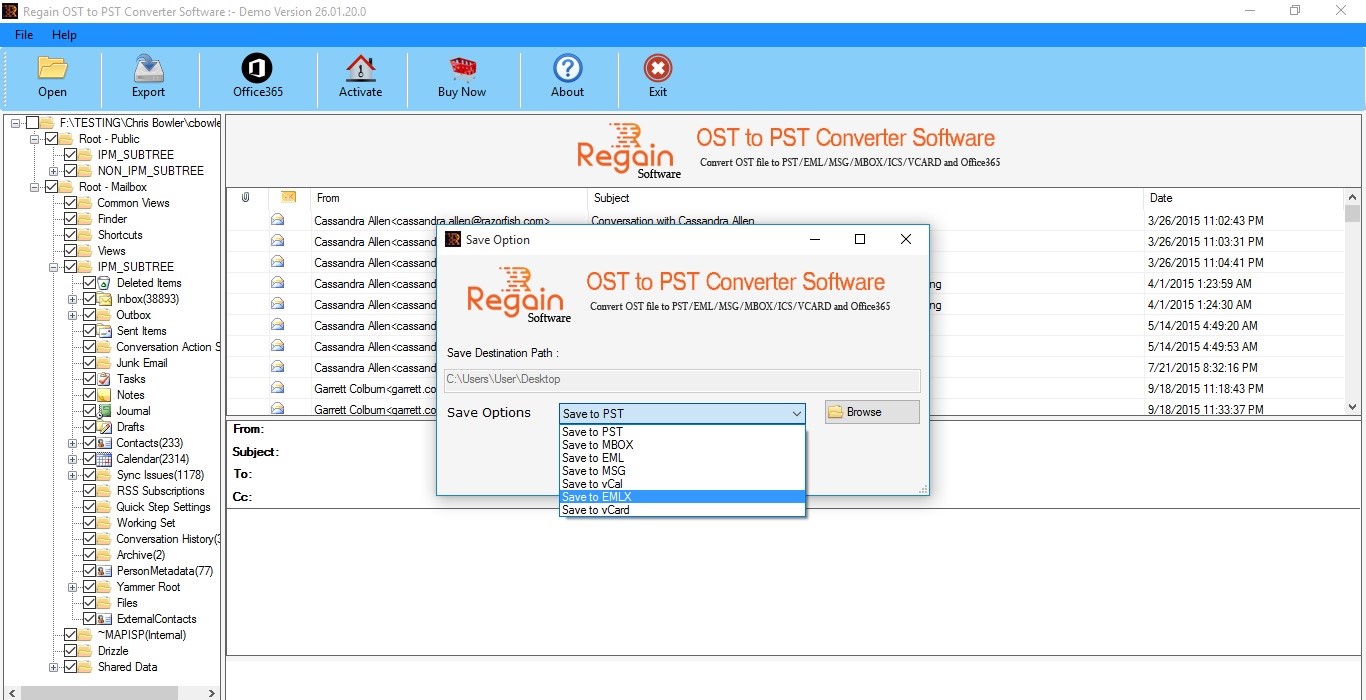Open the Help menu
1366x700 pixels.
(x=64, y=35)
